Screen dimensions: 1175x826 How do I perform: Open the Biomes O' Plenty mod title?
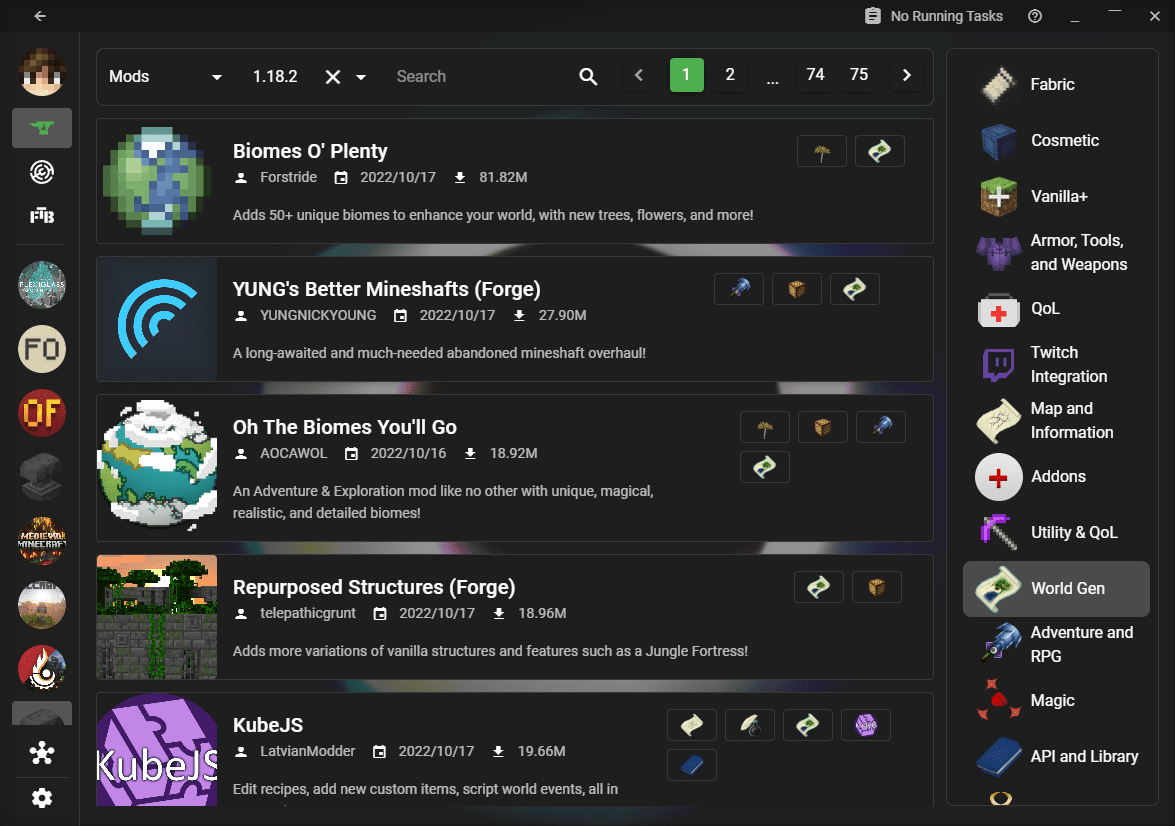pyautogui.click(x=310, y=151)
